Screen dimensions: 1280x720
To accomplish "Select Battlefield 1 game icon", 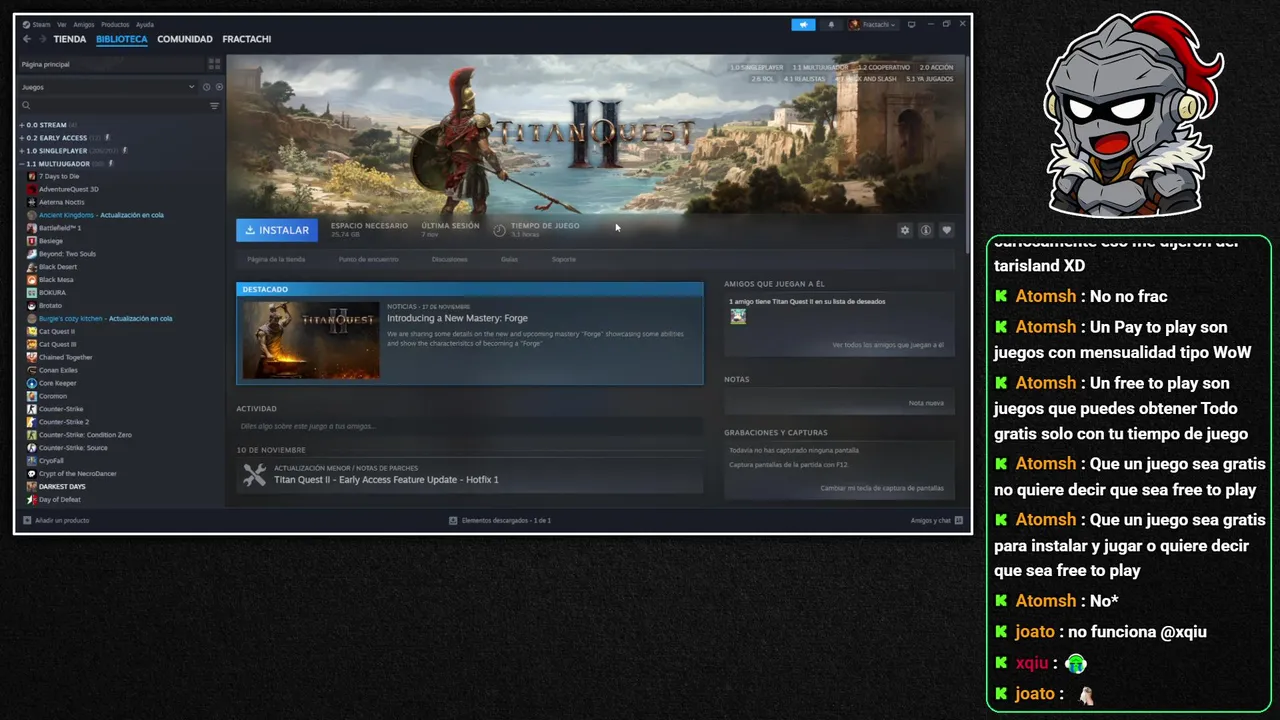I will coord(32,228).
